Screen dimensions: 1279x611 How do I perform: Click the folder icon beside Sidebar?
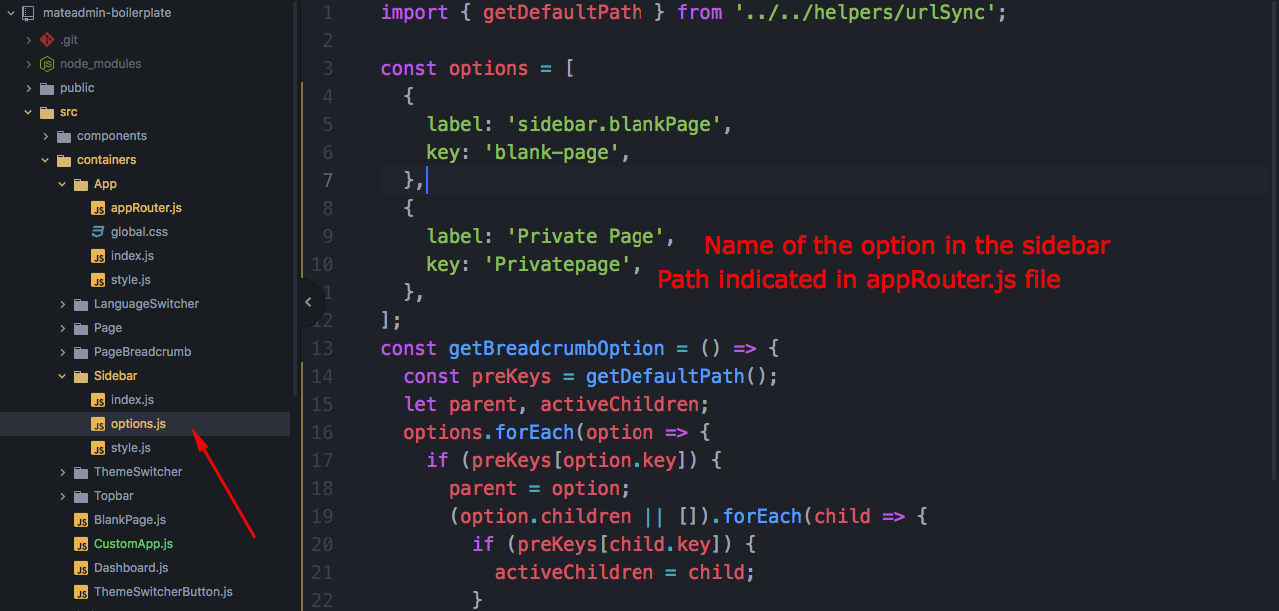tap(81, 376)
